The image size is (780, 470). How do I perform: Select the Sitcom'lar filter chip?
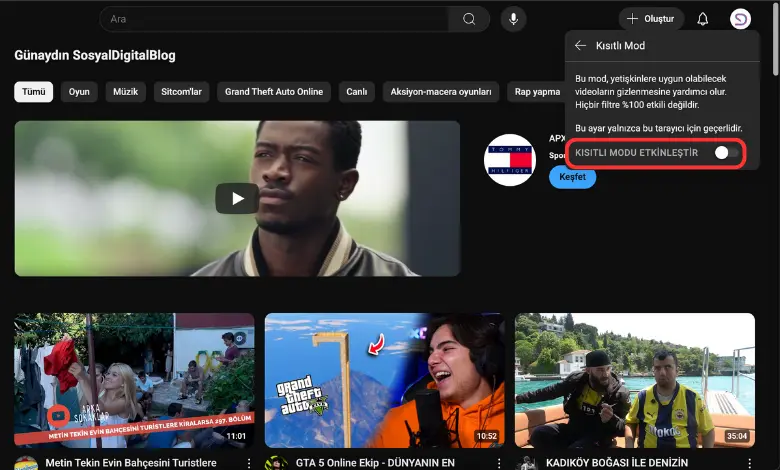coord(182,92)
